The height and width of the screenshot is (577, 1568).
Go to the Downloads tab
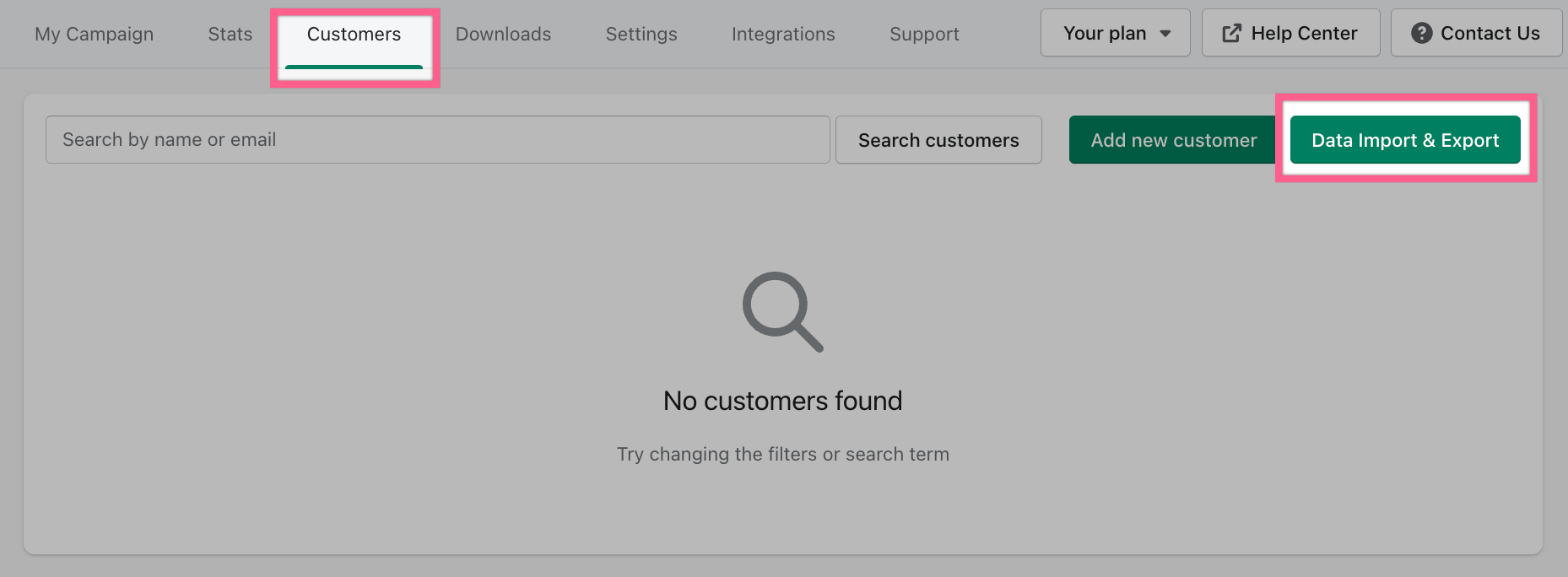tap(503, 35)
